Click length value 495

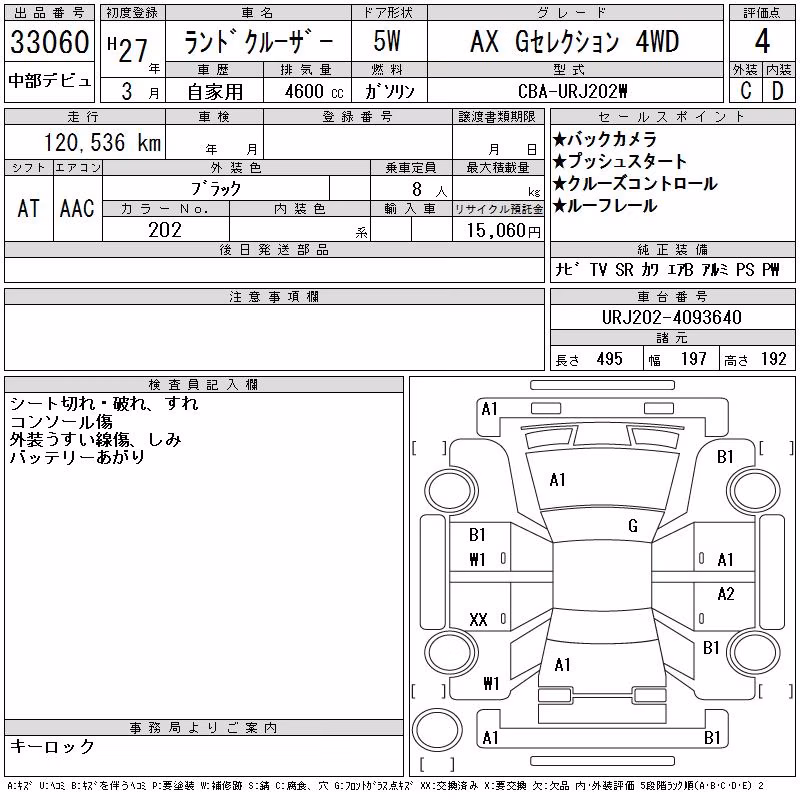click(x=610, y=359)
